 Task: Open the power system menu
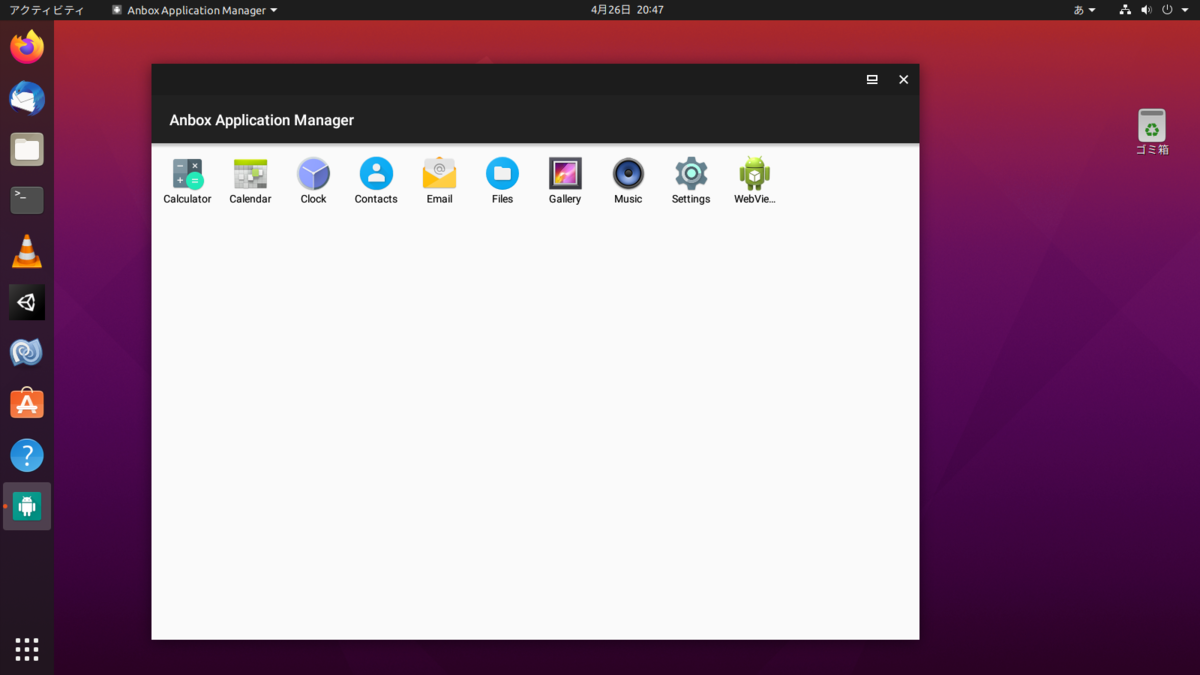pyautogui.click(x=1174, y=10)
